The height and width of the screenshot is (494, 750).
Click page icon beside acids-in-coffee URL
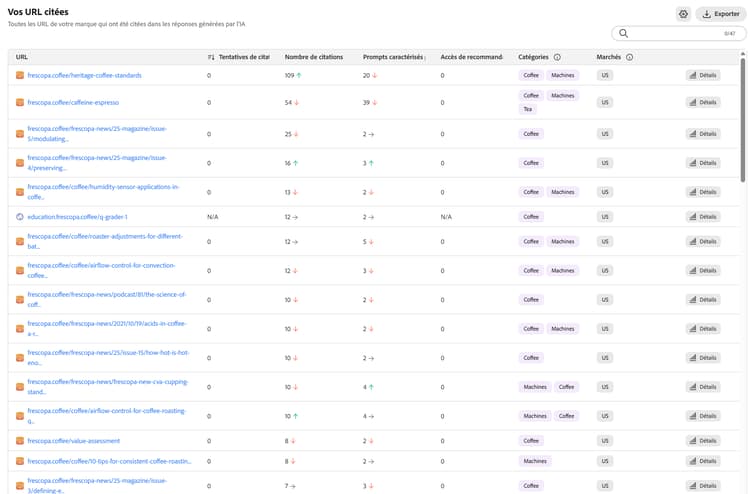click(x=20, y=329)
